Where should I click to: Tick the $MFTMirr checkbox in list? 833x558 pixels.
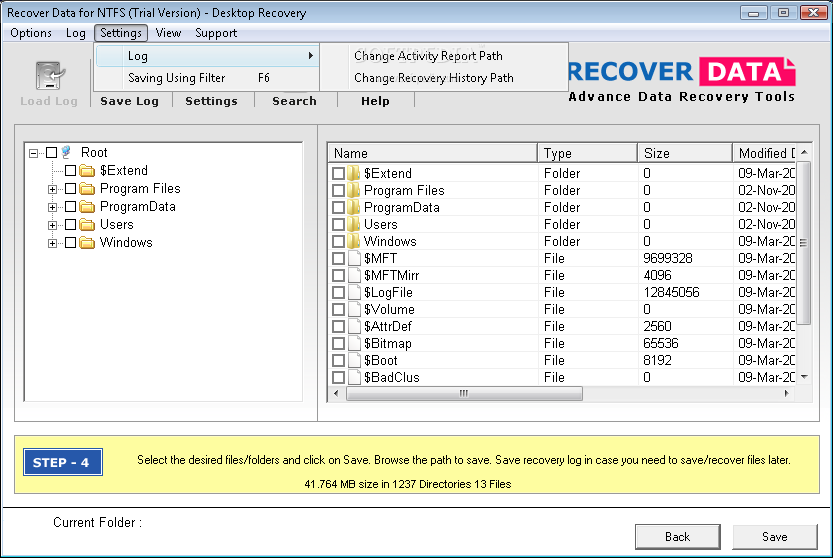coord(338,276)
